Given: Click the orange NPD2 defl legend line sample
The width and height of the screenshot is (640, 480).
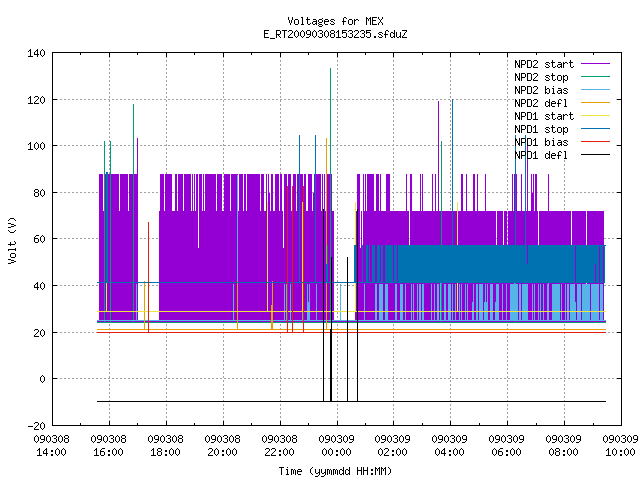Looking at the screenshot, I should coord(595,102).
